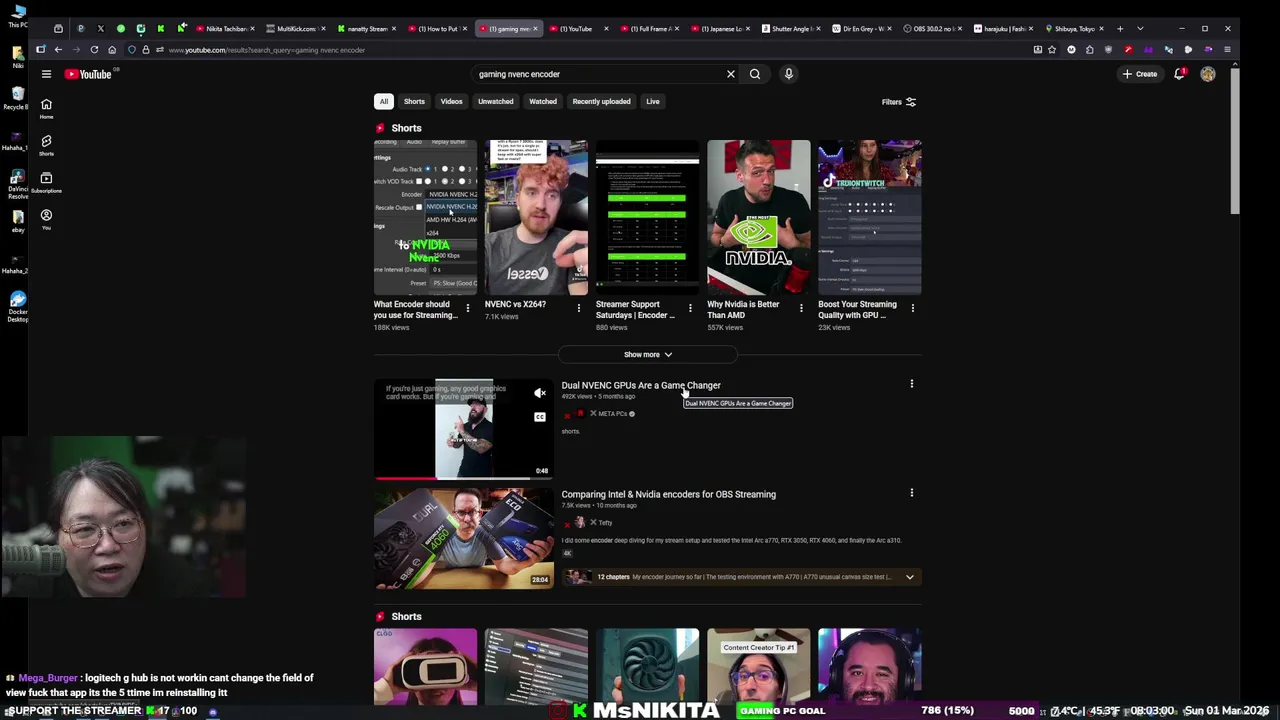Screen dimensions: 1280x720
Task: Expand the 12 chapters section
Action: pyautogui.click(x=740, y=577)
